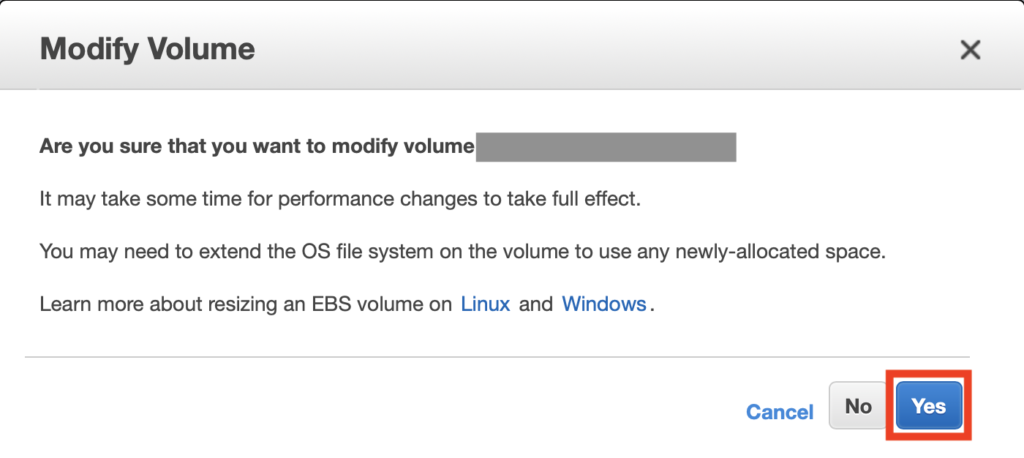
Task: Confirm the modification with Yes button
Action: [x=929, y=406]
